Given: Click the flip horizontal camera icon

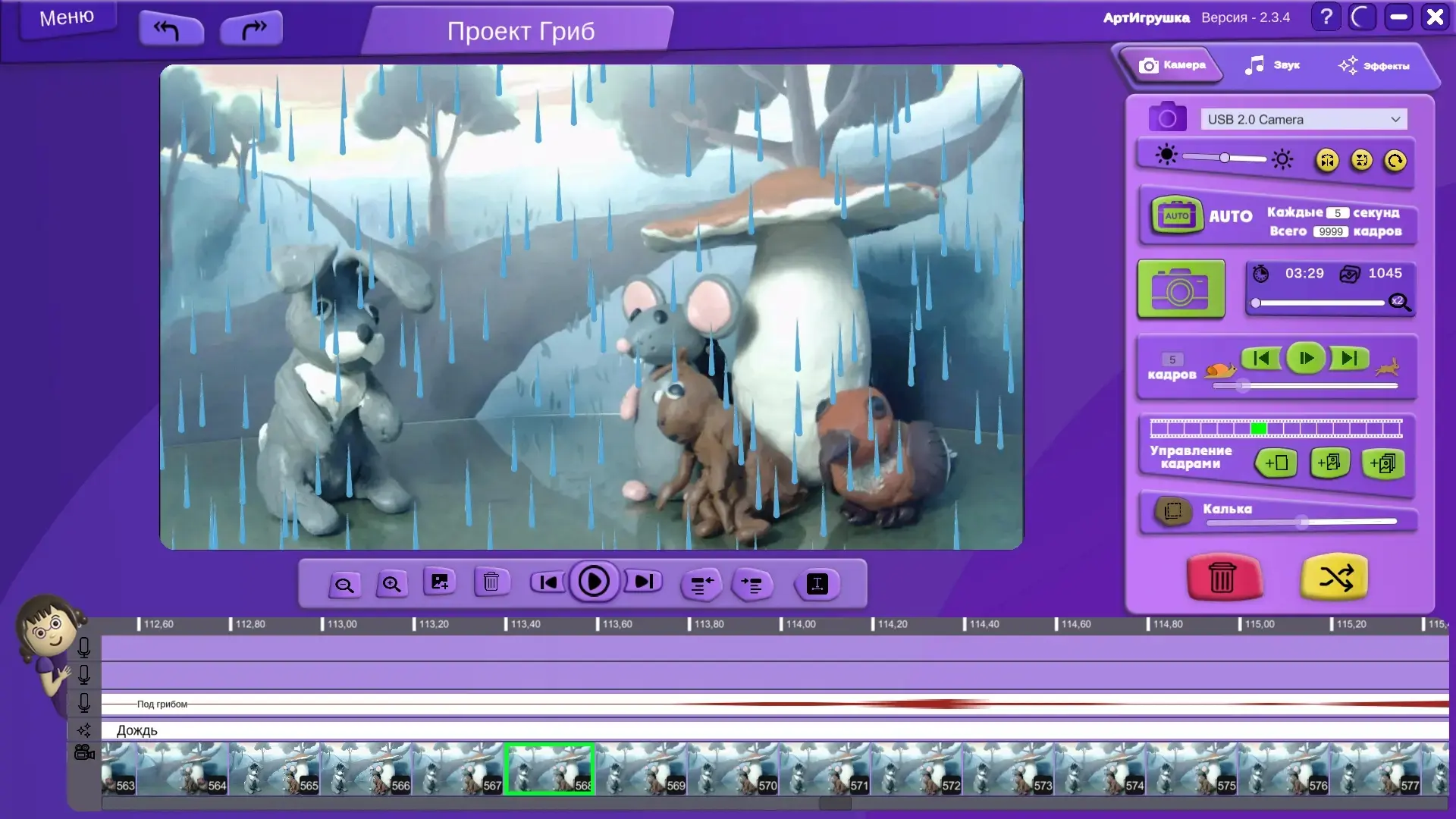Looking at the screenshot, I should click(1327, 161).
